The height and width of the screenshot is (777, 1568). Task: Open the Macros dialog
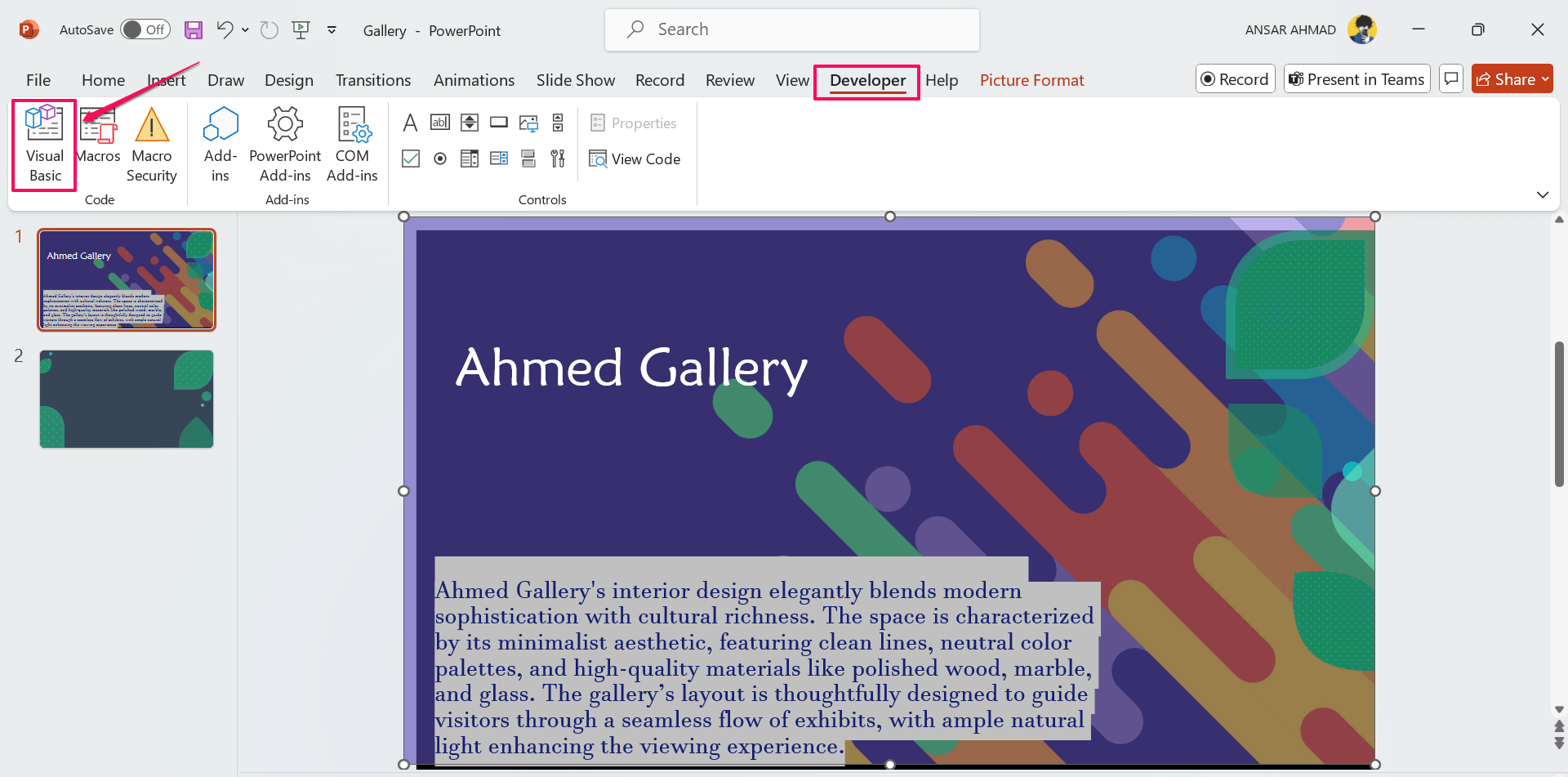[98, 136]
